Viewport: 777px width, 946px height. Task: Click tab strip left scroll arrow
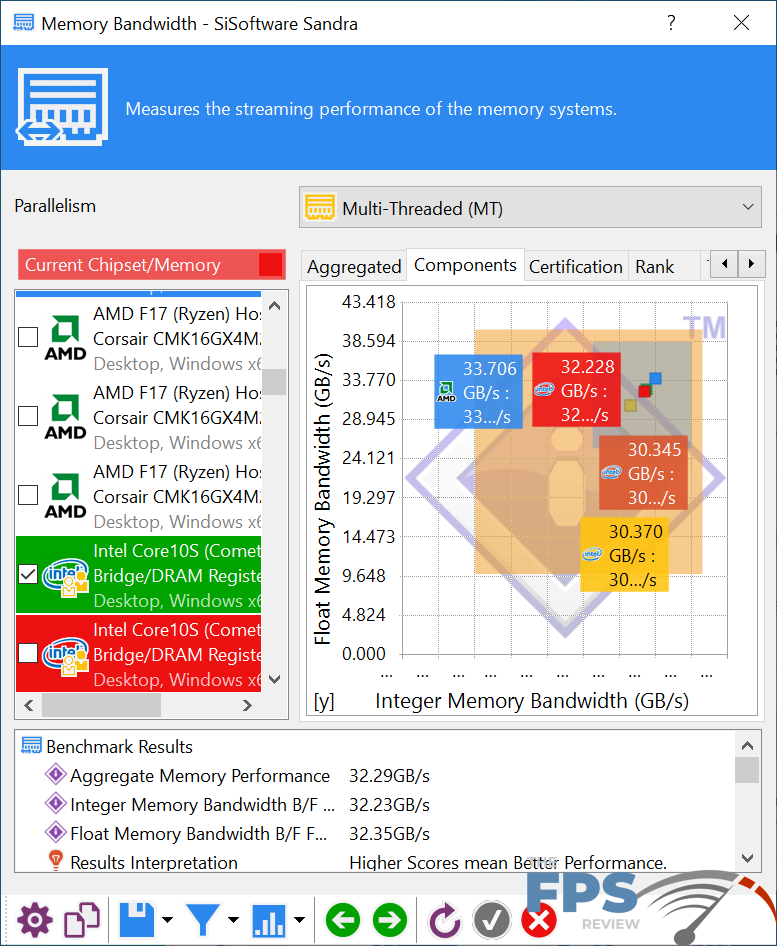[x=725, y=264]
